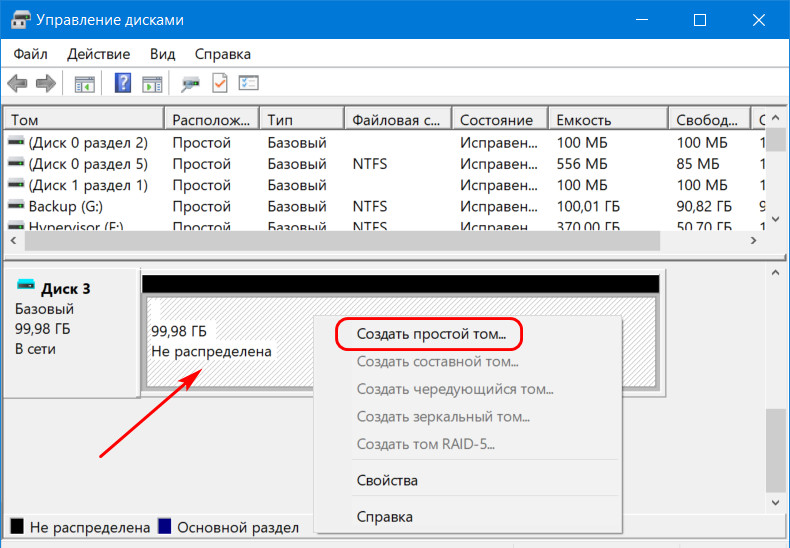Sort by the Файловая с... column header
The height and width of the screenshot is (548, 790).
(x=398, y=119)
